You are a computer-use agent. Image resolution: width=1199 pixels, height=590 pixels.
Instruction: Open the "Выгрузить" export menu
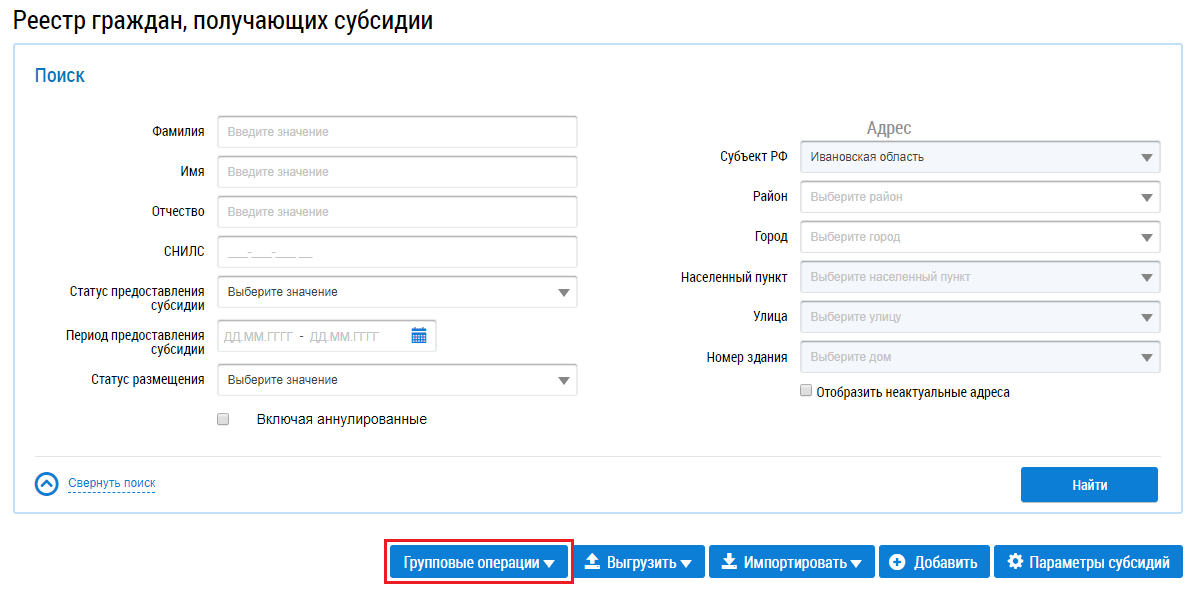(638, 562)
